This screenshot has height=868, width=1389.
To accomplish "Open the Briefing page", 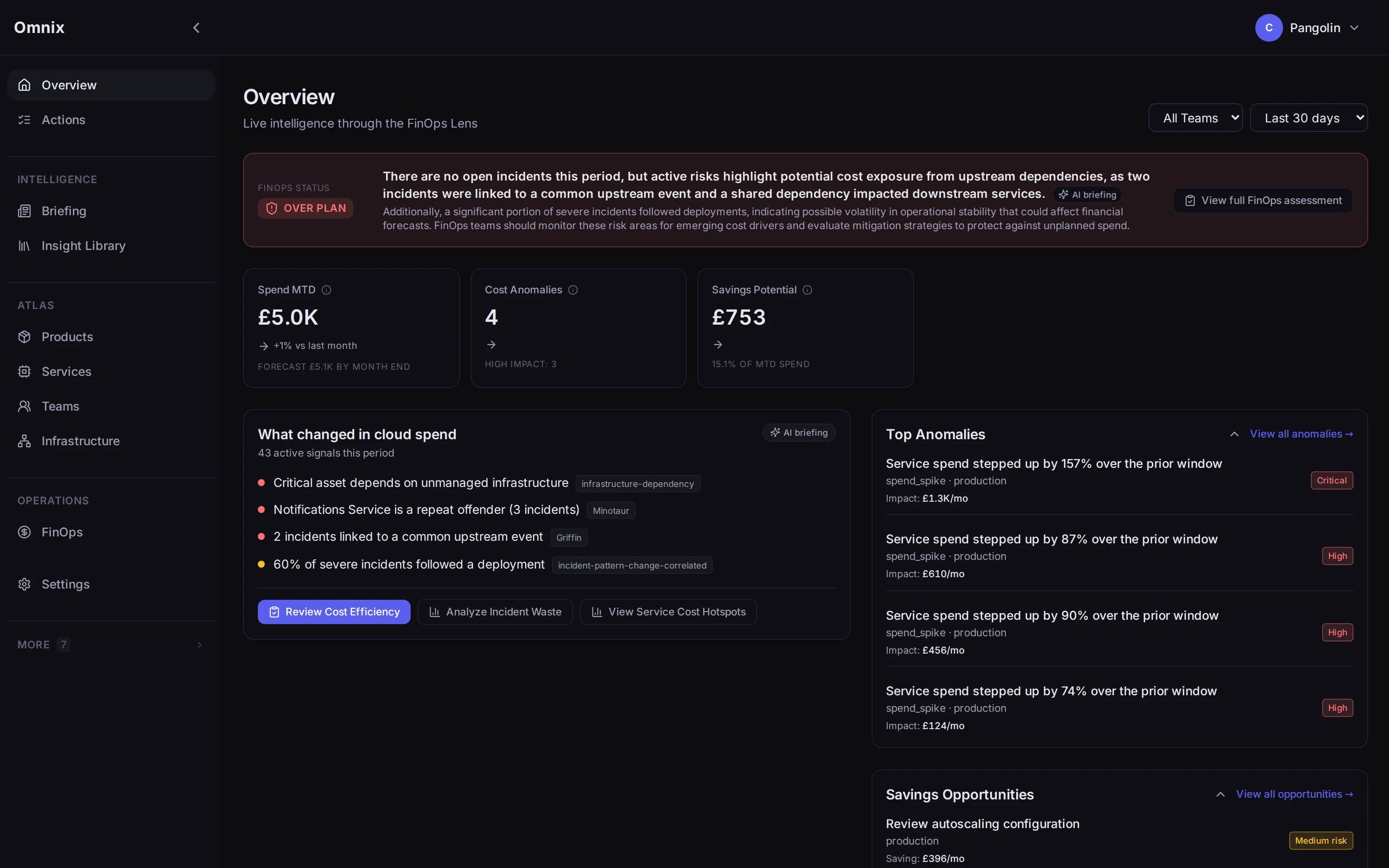I will coord(111,211).
